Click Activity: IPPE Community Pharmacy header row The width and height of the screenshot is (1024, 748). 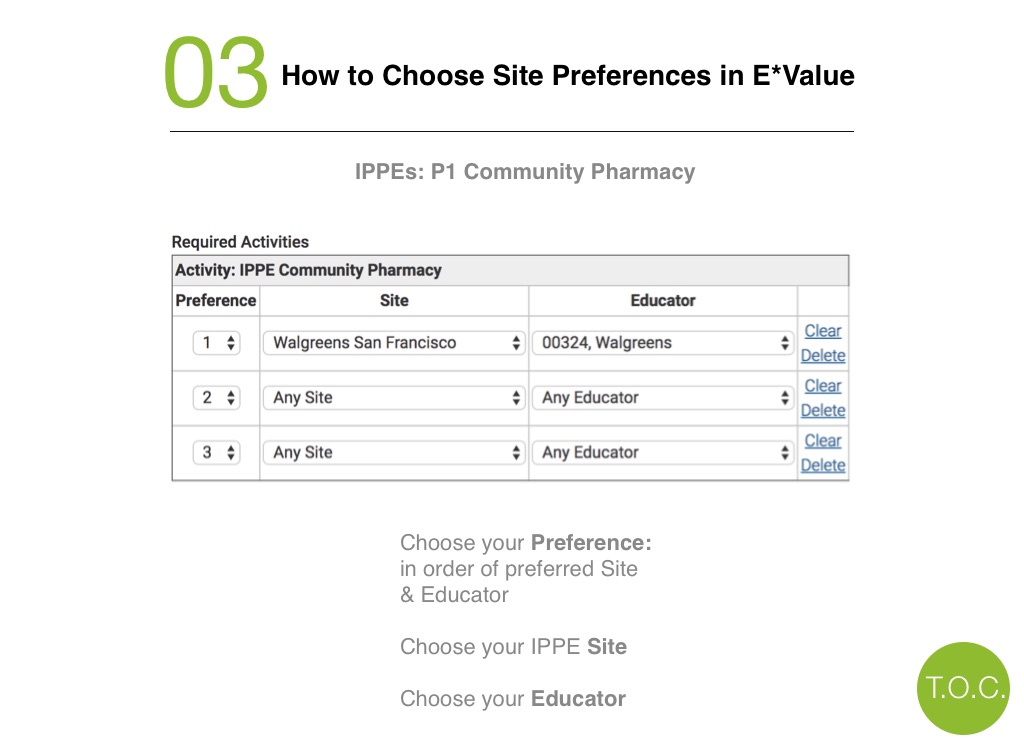tap(511, 270)
